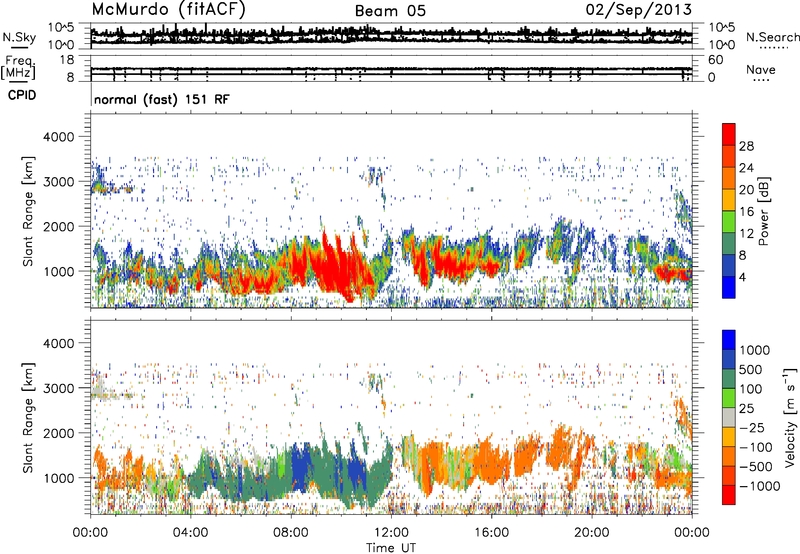
Task: Click the N.Search legend label
Action: pyautogui.click(x=772, y=37)
